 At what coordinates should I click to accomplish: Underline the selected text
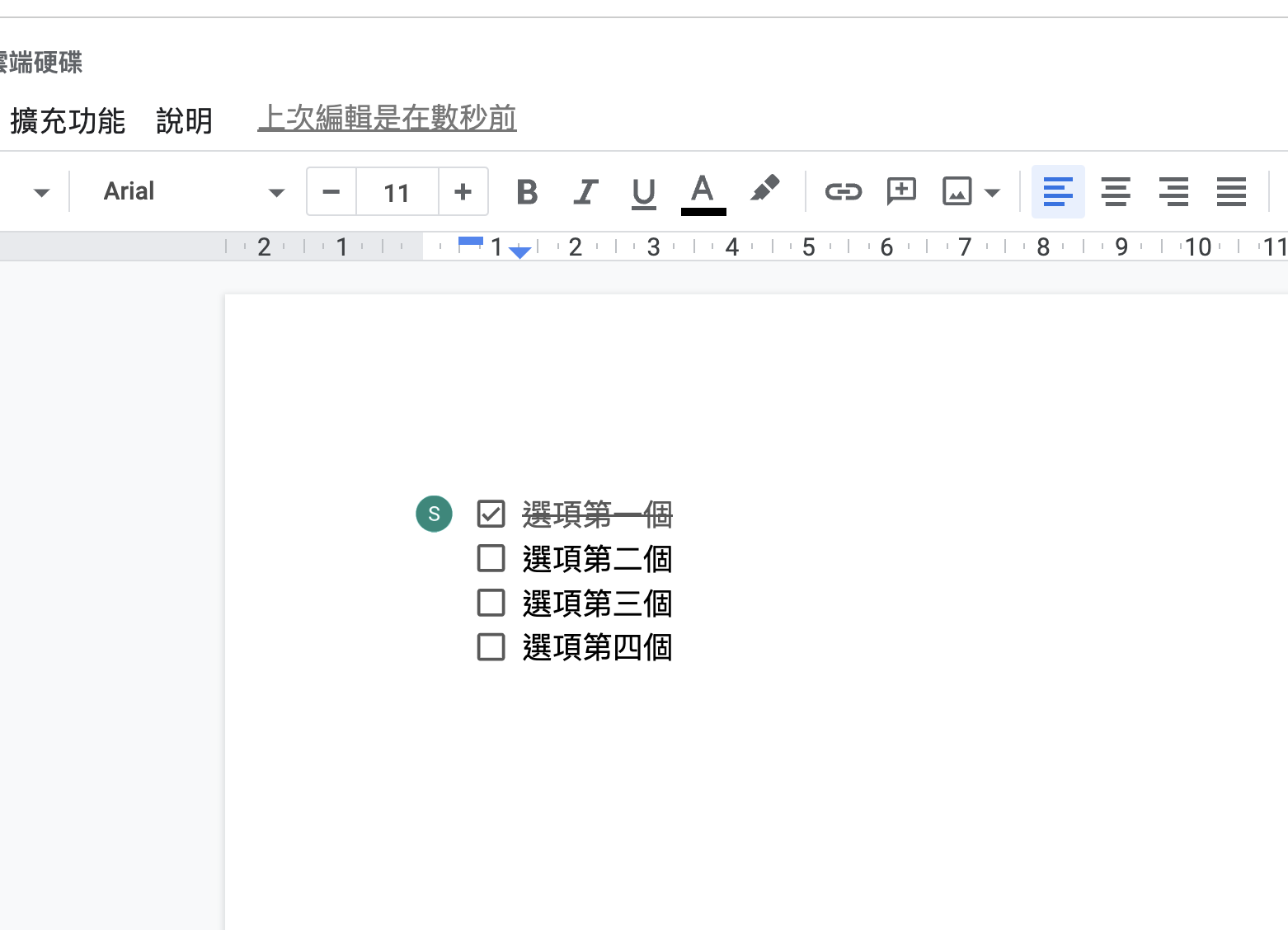pyautogui.click(x=643, y=193)
